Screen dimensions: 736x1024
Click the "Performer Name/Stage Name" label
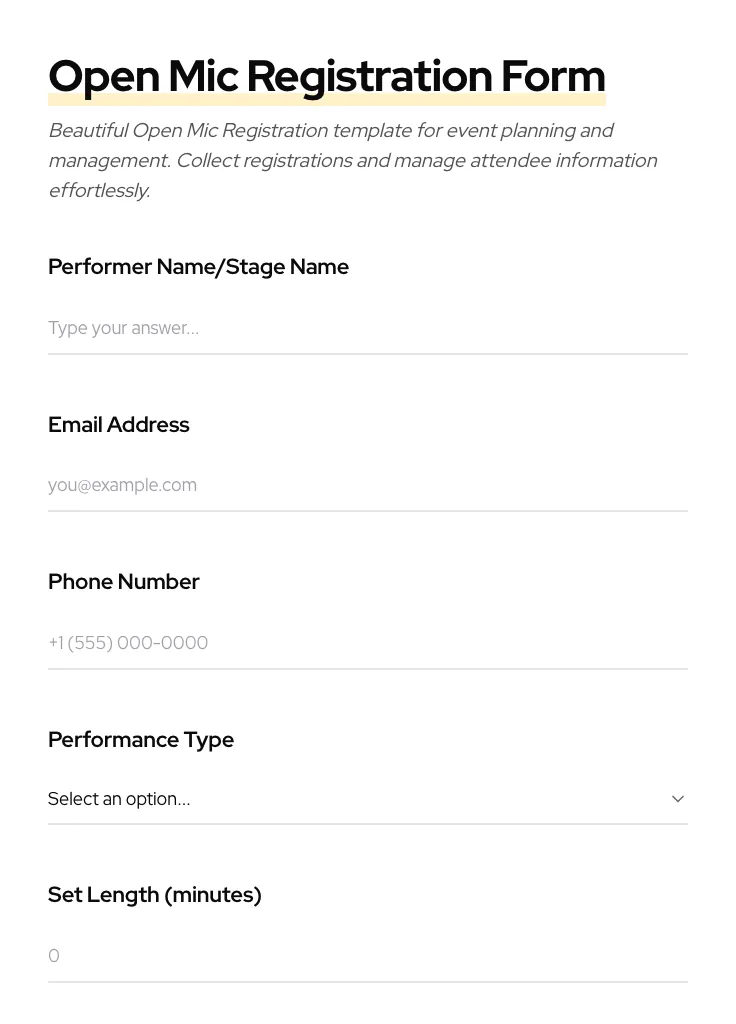click(198, 267)
